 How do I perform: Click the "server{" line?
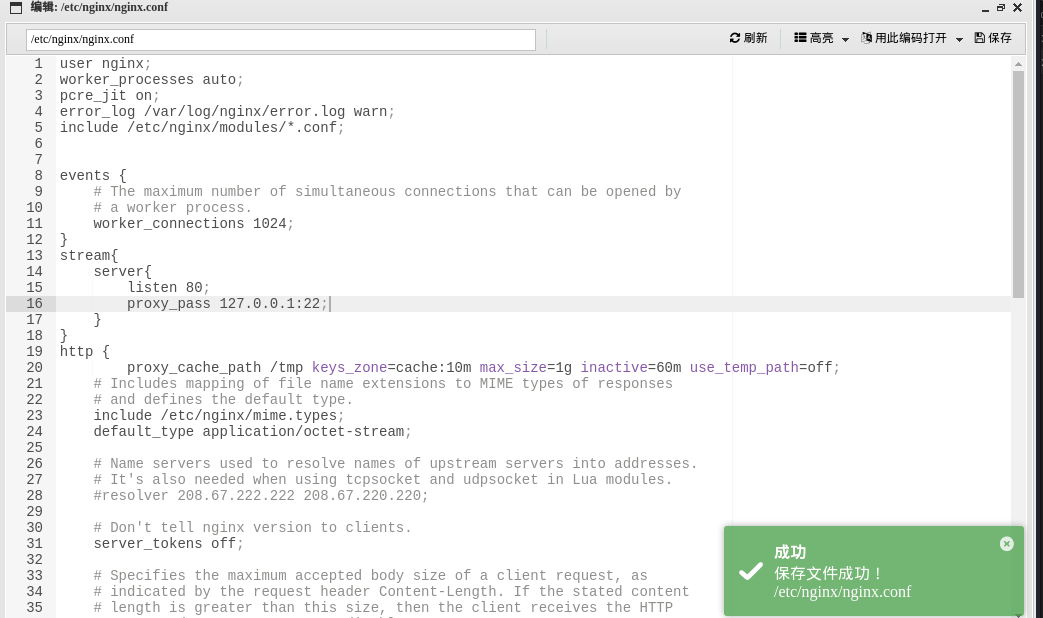click(x=122, y=271)
